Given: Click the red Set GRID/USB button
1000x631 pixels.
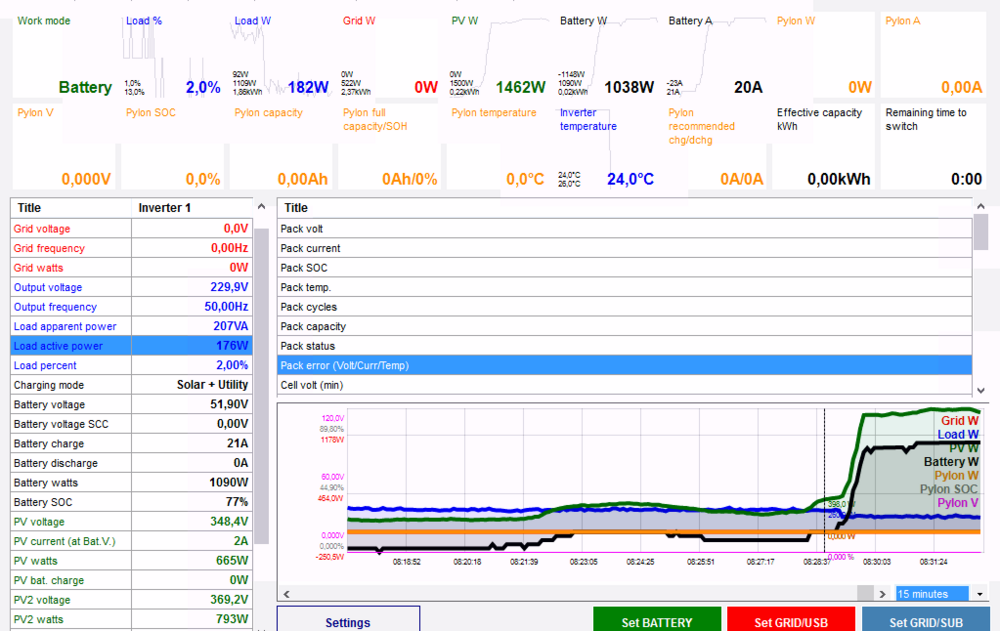Looking at the screenshot, I should 790,620.
